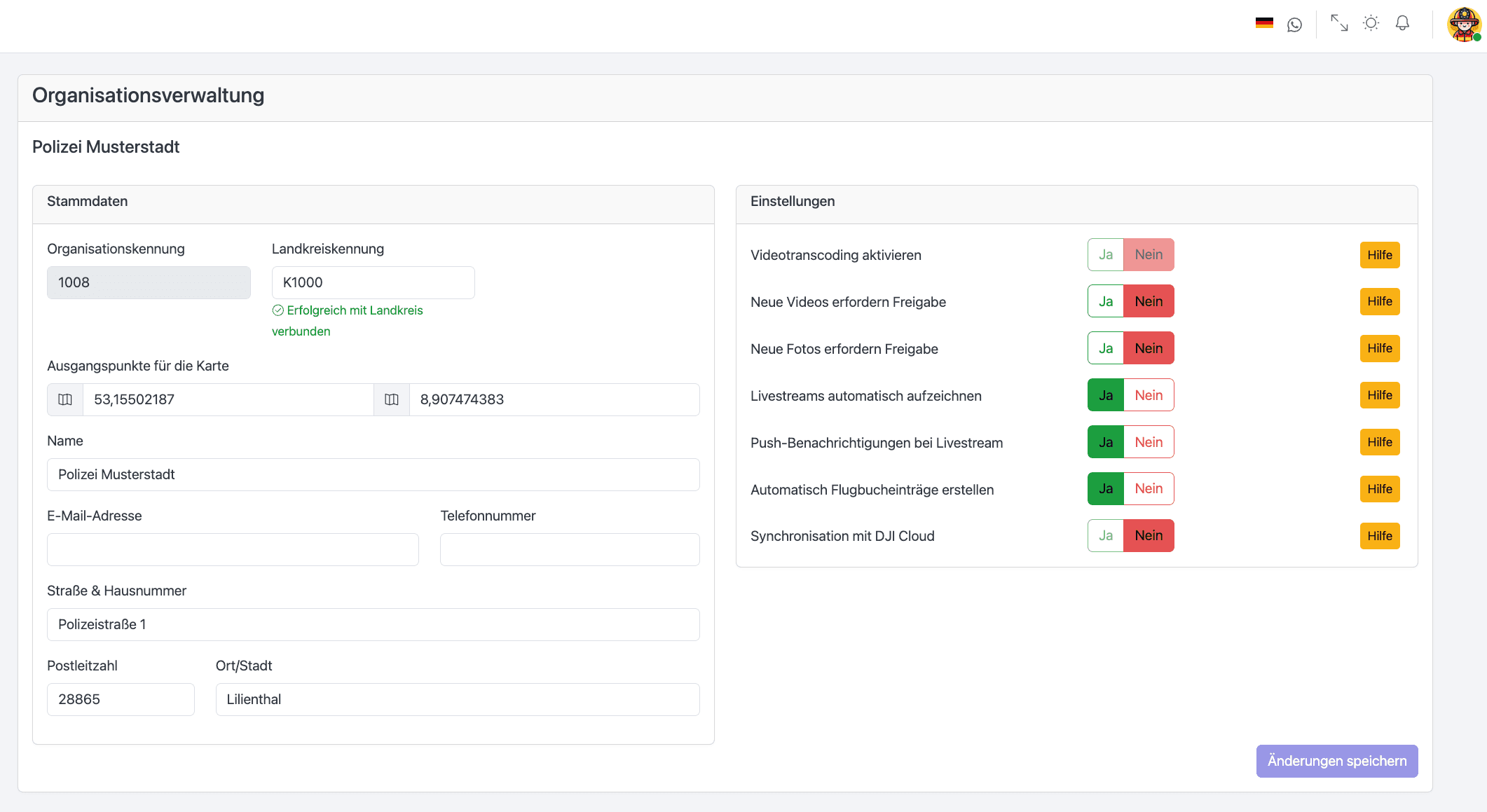The image size is (1487, 812).
Task: Click map icon beside latitude 53,15502187
Action: coord(65,399)
